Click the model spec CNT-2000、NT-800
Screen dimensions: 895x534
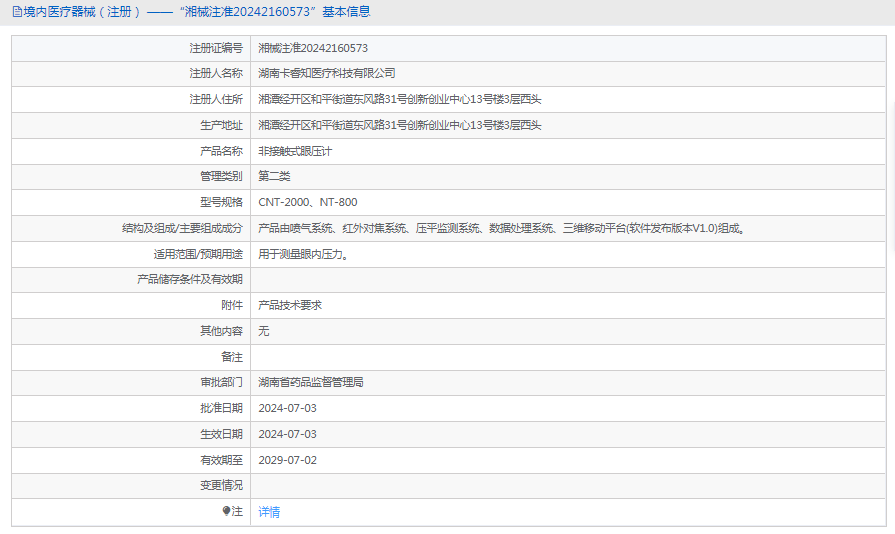click(x=308, y=202)
